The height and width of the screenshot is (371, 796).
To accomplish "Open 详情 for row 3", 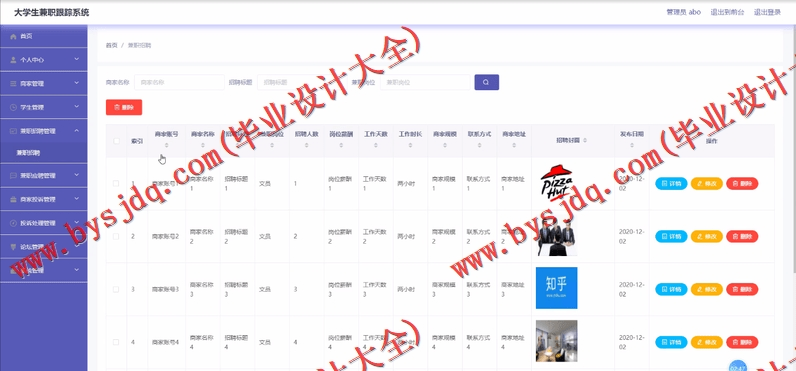I will pyautogui.click(x=671, y=289).
